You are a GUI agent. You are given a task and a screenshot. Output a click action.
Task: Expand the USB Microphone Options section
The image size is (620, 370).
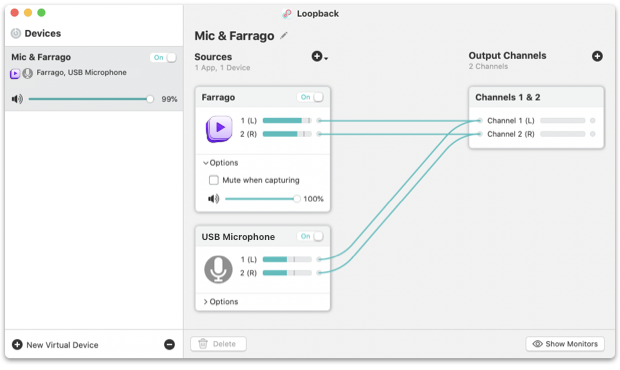click(221, 301)
